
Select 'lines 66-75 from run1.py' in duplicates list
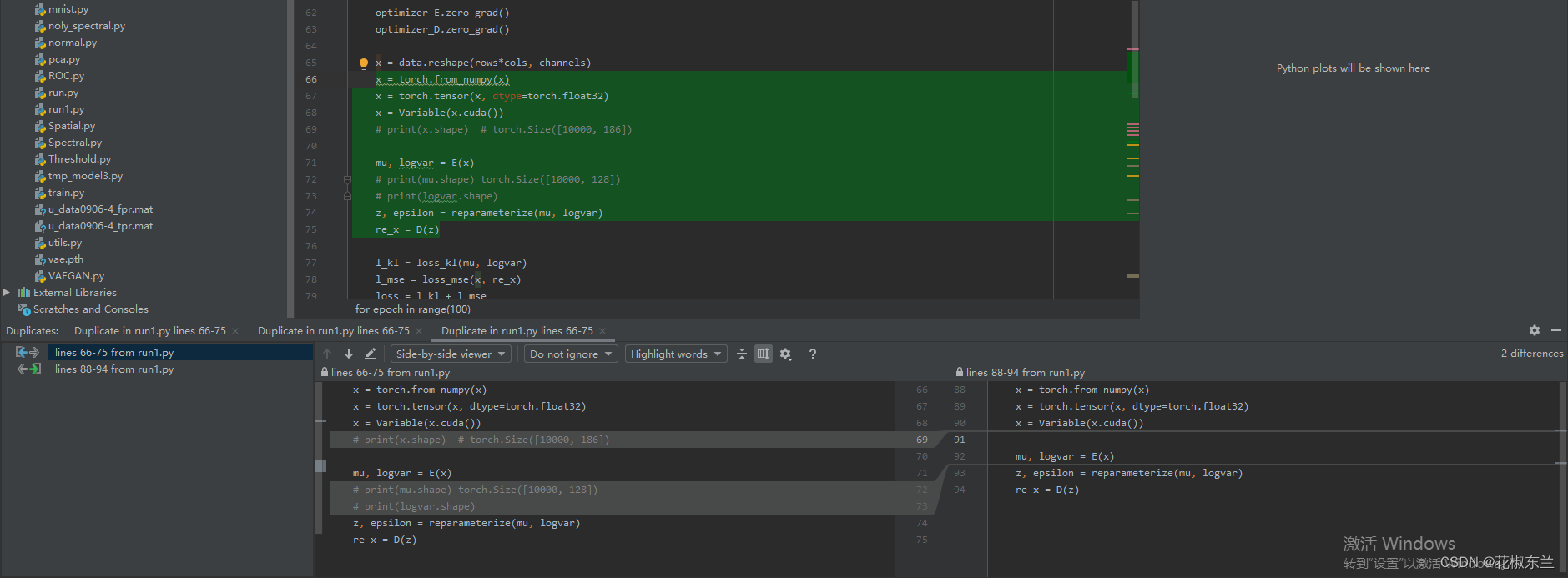(x=114, y=352)
